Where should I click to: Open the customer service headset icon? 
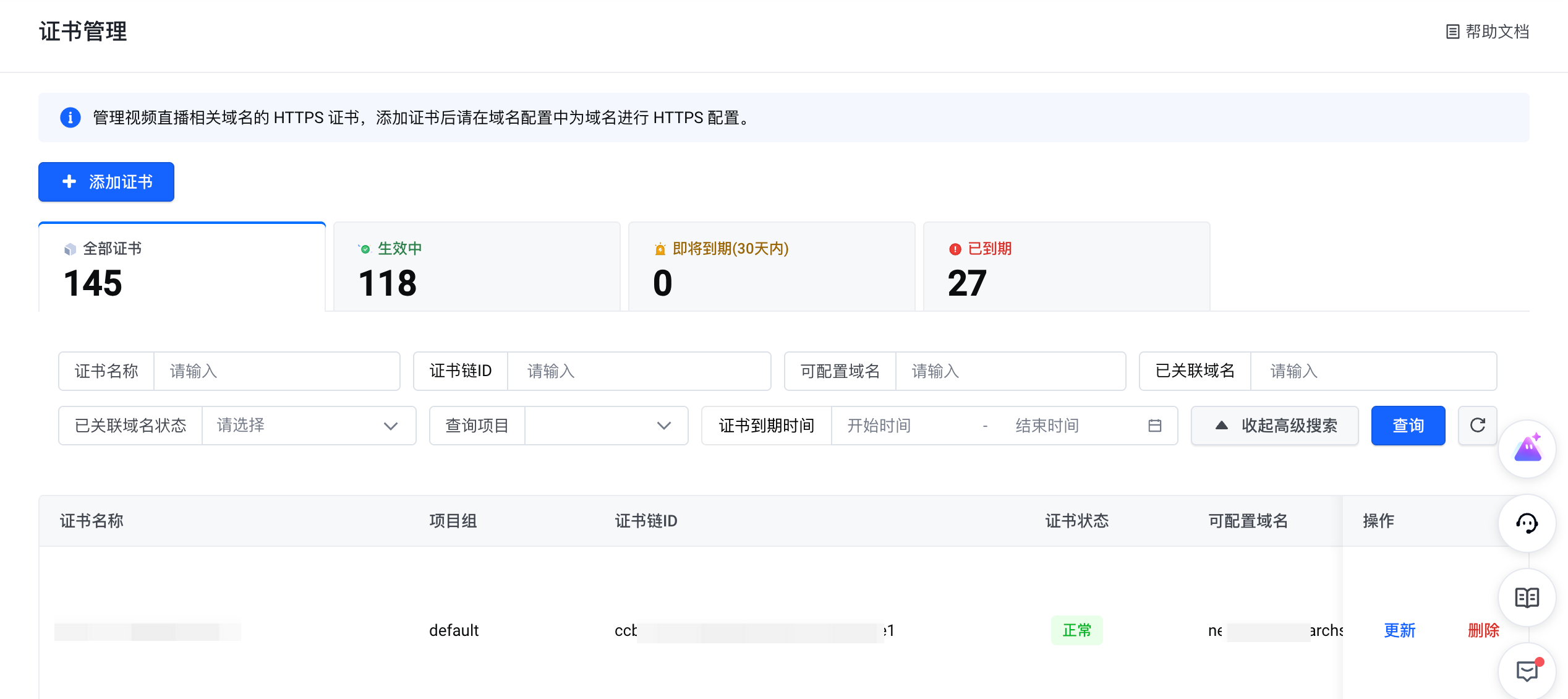point(1527,523)
